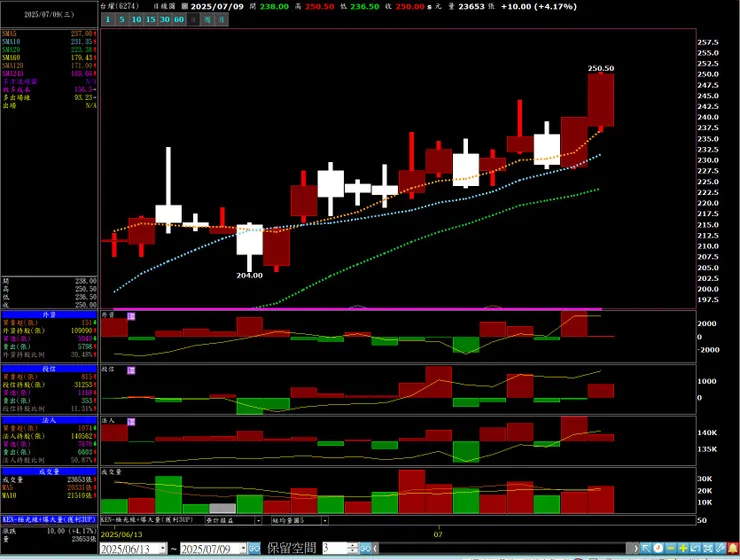Choose the 30-minute timeframe
This screenshot has height=560, width=740.
pos(165,19)
